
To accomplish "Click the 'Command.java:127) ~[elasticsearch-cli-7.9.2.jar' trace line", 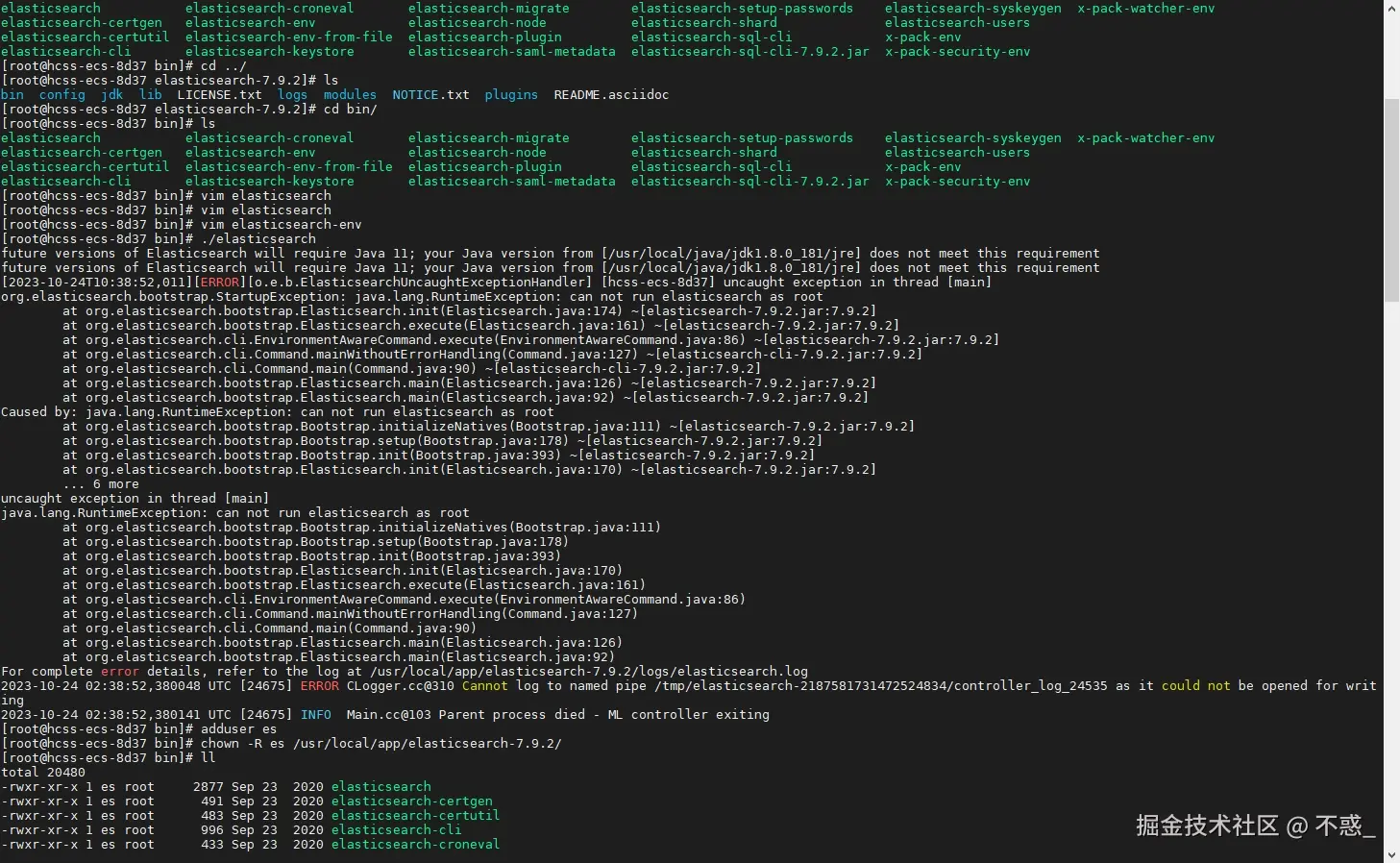I will coord(492,355).
